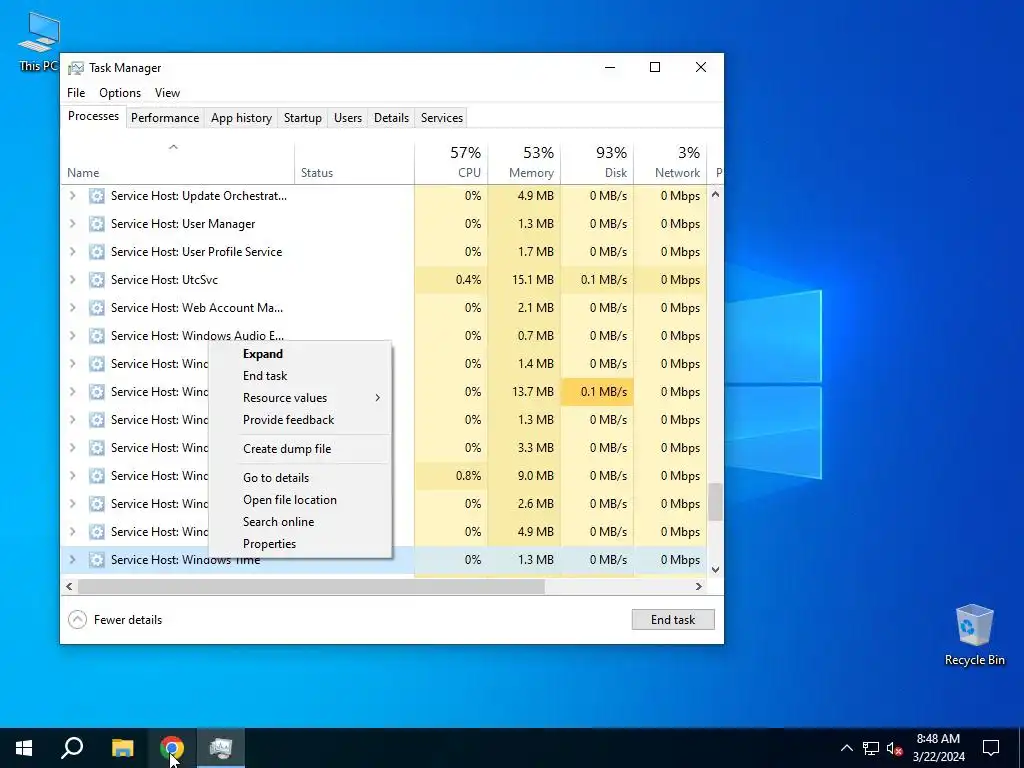The image size is (1024, 768).
Task: Click Fewer details label
Action: pyautogui.click(x=128, y=620)
